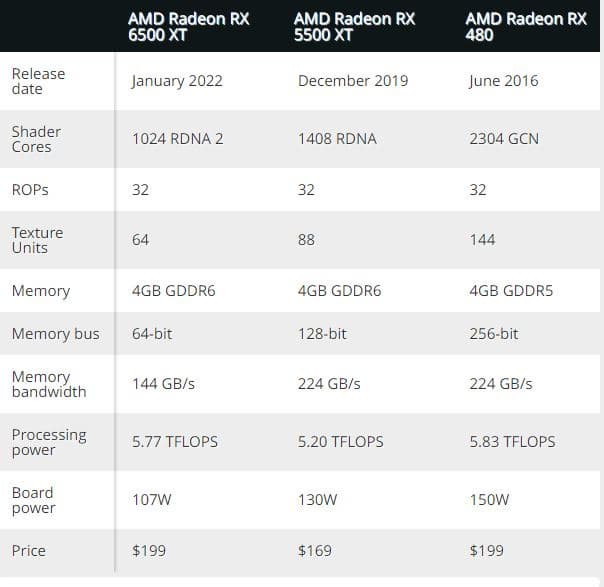
Task: Click the Texture Units row label
Action: 37,240
